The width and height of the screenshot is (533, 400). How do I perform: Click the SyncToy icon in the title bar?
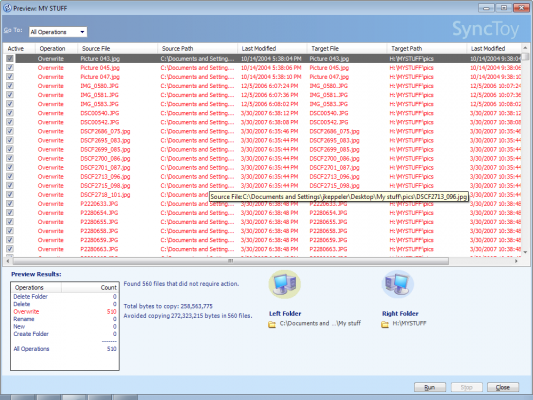click(7, 8)
